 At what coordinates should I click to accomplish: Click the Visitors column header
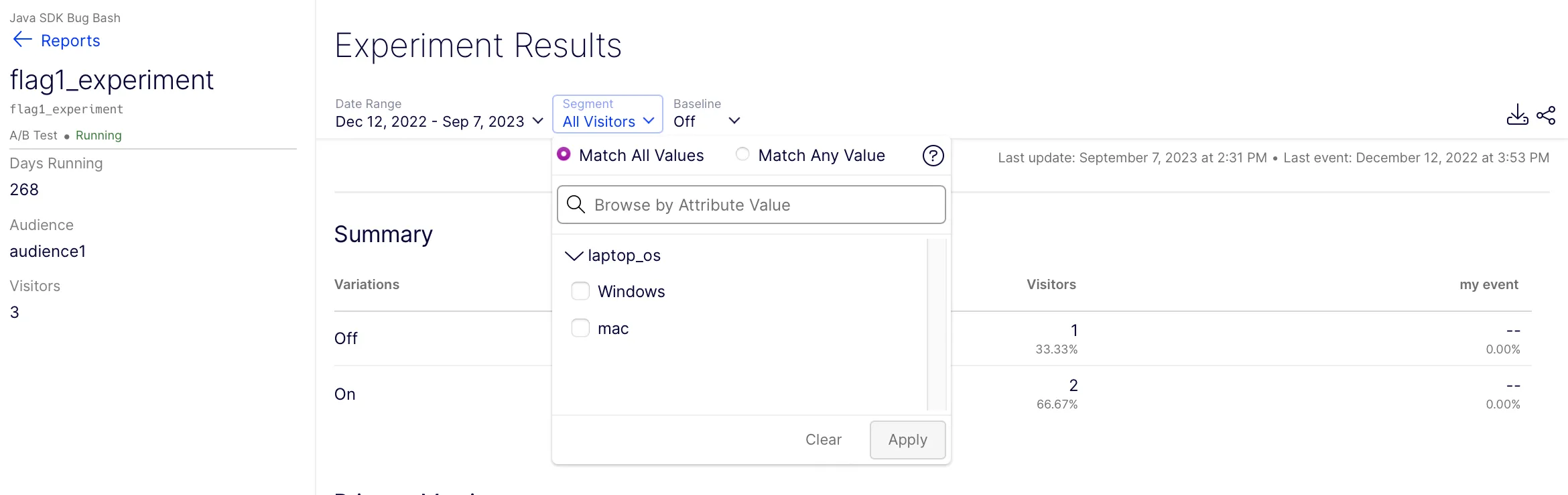pos(1051,284)
